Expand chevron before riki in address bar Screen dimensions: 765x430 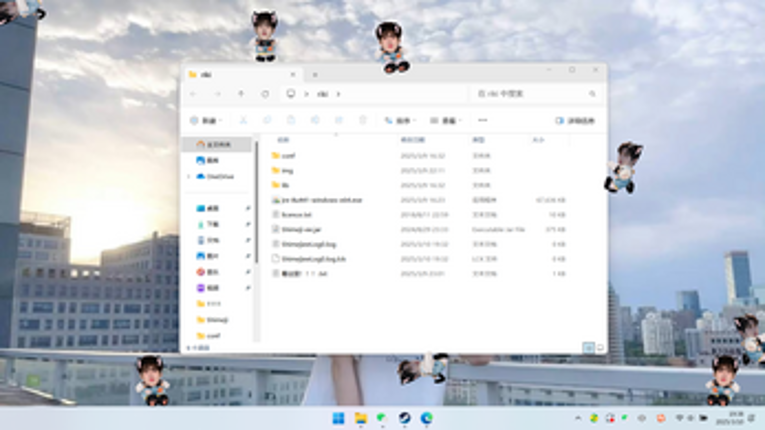pyautogui.click(x=306, y=94)
